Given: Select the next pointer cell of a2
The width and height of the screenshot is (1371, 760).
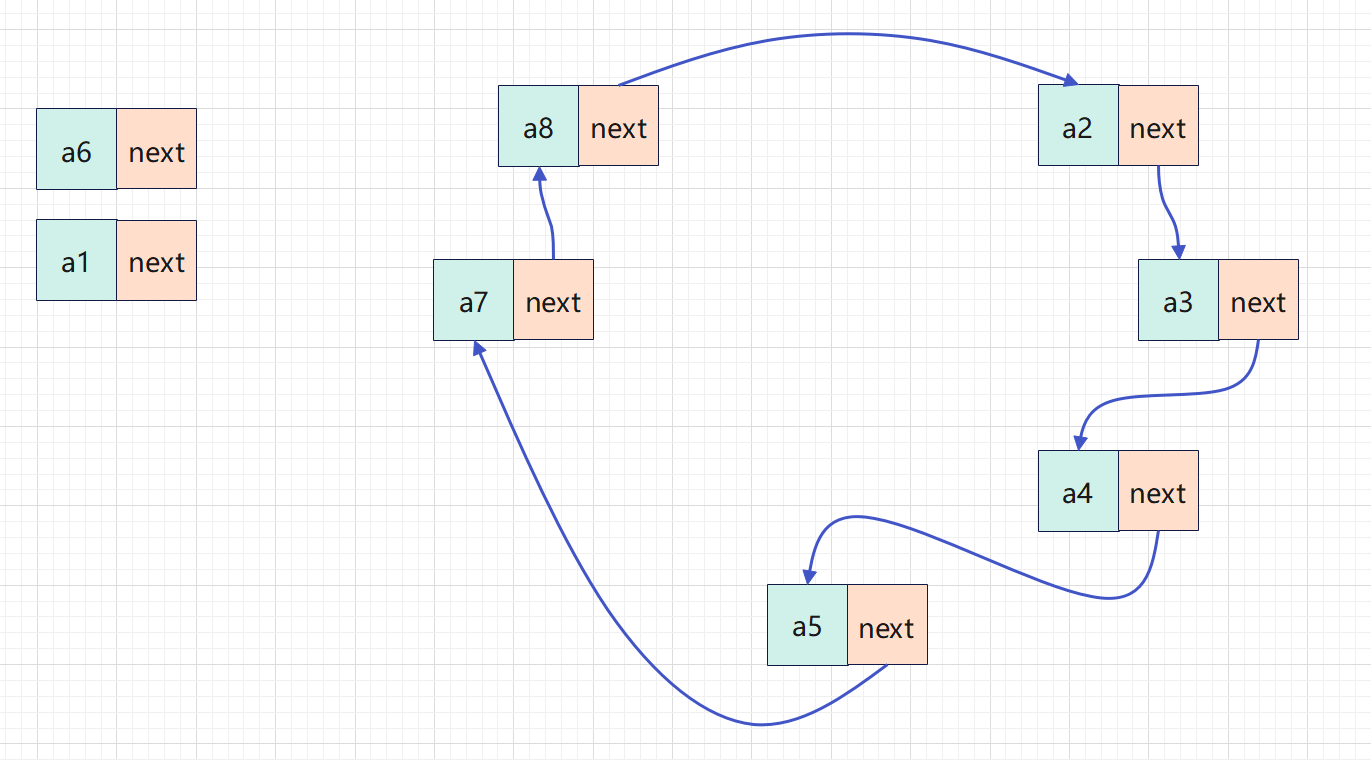Looking at the screenshot, I should coord(1159,125).
